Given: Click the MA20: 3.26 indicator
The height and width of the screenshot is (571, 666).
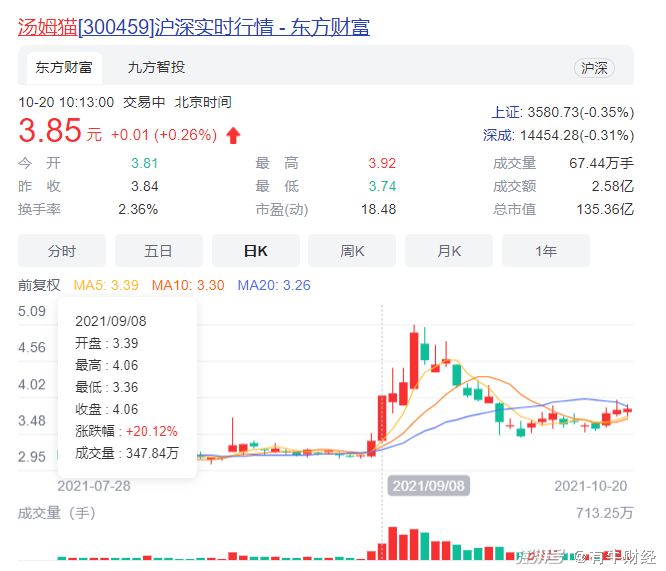Looking at the screenshot, I should click(x=274, y=285).
